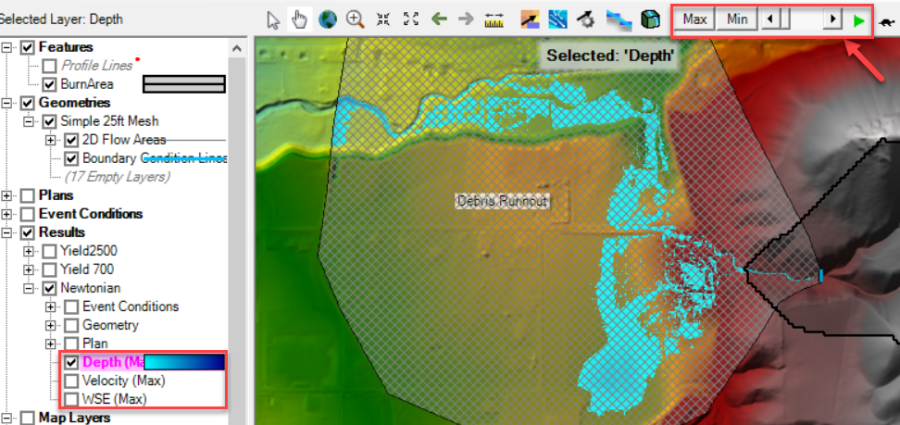The height and width of the screenshot is (425, 900).
Task: Check the WSE (Max) layer checkbox
Action: point(72,399)
